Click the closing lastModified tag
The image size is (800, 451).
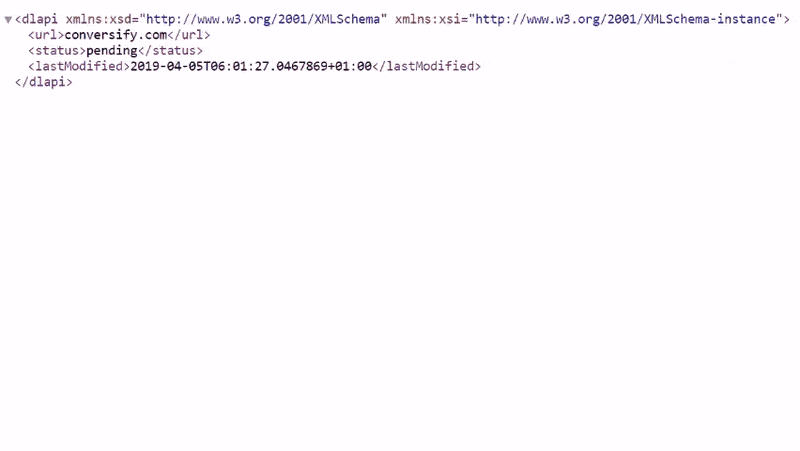(427, 66)
